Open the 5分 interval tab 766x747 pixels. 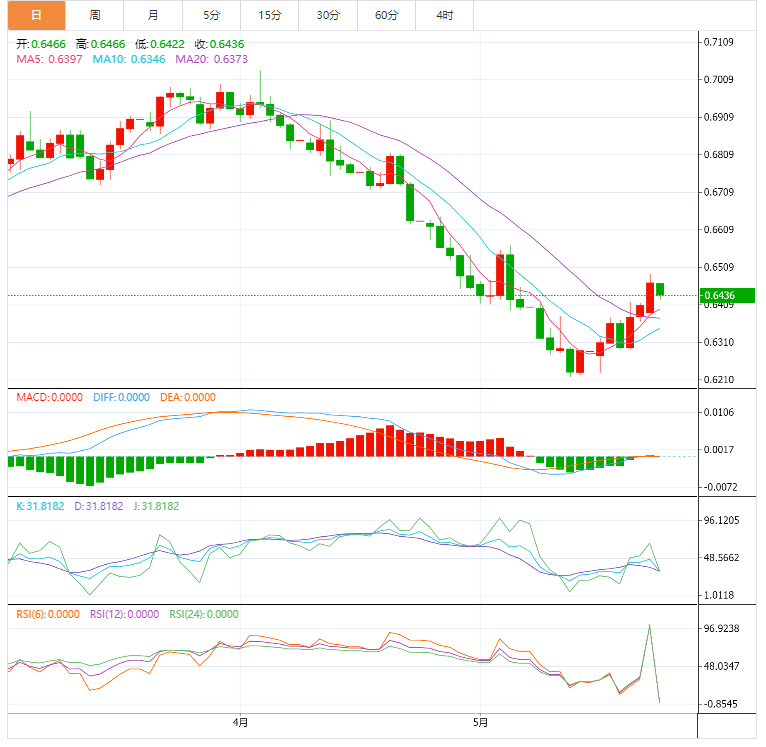[x=212, y=15]
